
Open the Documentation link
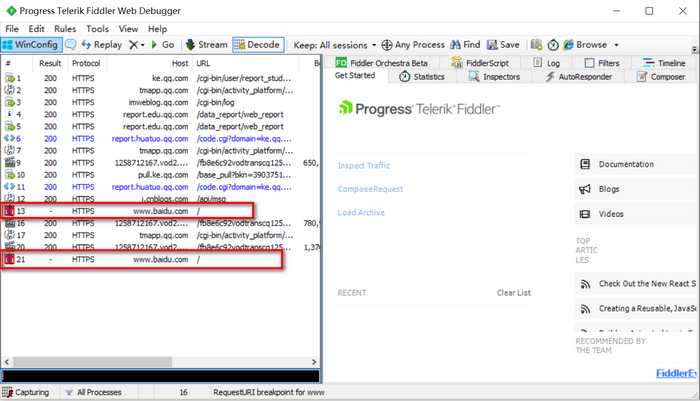pyautogui.click(x=626, y=164)
